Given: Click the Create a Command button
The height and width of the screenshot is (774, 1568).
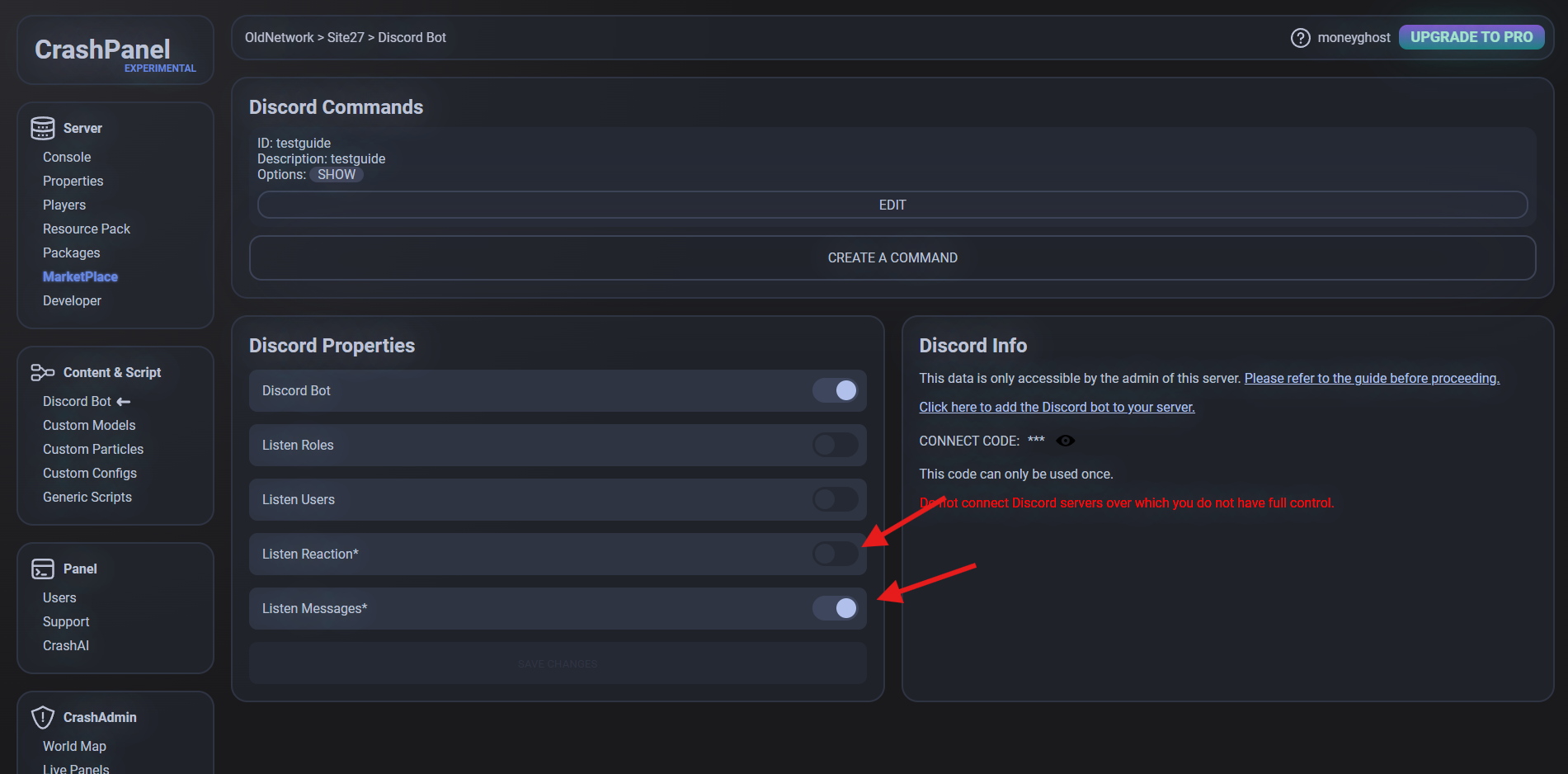Looking at the screenshot, I should pos(892,257).
